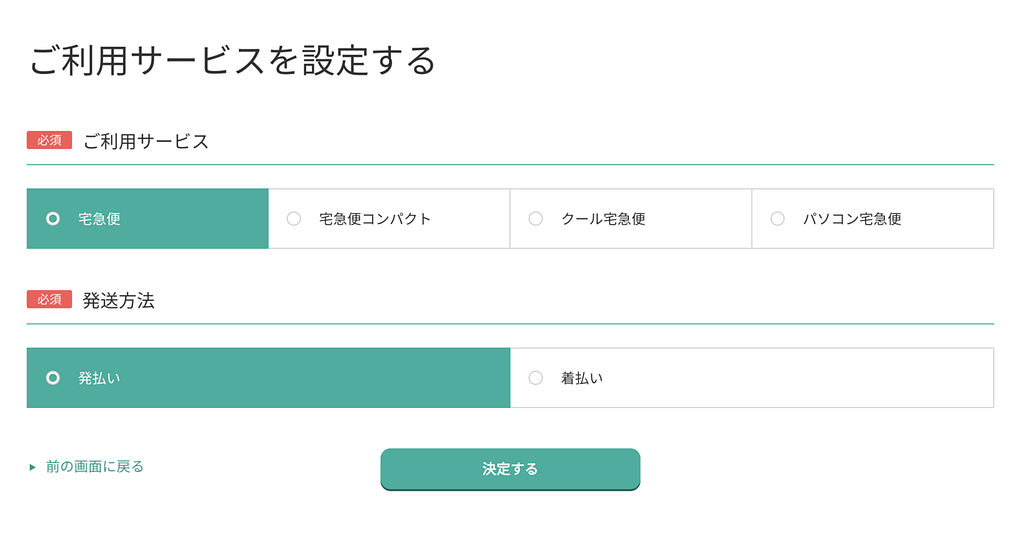The height and width of the screenshot is (546, 1024).
Task: Click the パソコン宅急便 option label text
Action: pyautogui.click(x=852, y=218)
